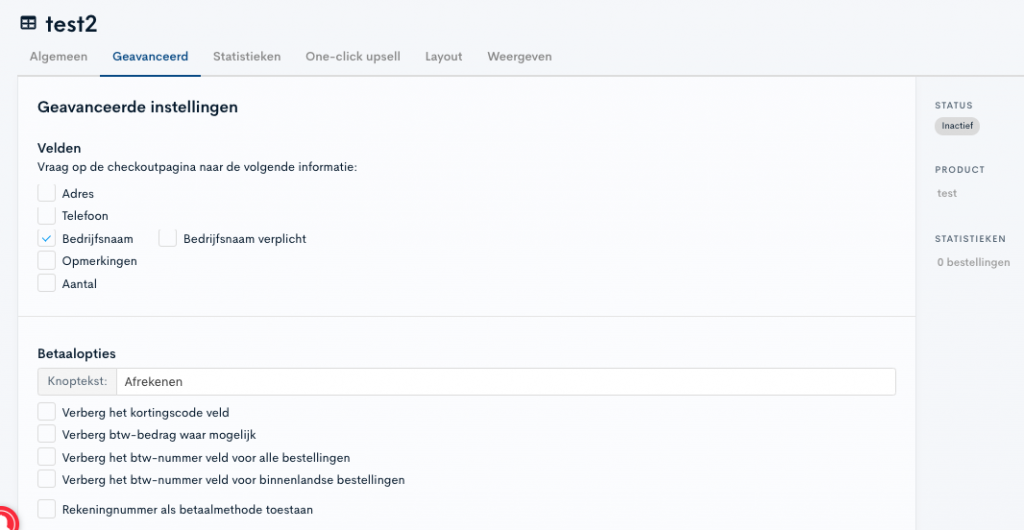Viewport: 1024px width, 530px height.
Task: Open the test product link in sidebar
Action: coord(947,193)
